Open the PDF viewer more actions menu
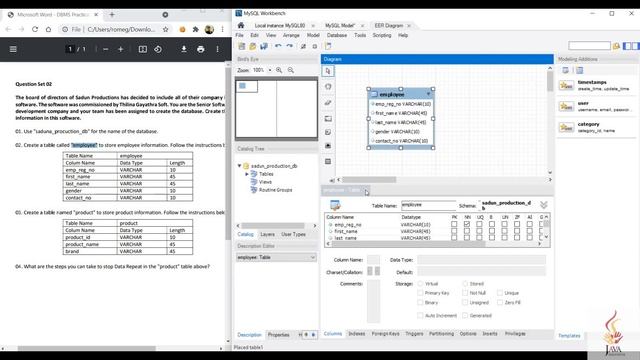The width and height of the screenshot is (640, 360). tap(217, 49)
